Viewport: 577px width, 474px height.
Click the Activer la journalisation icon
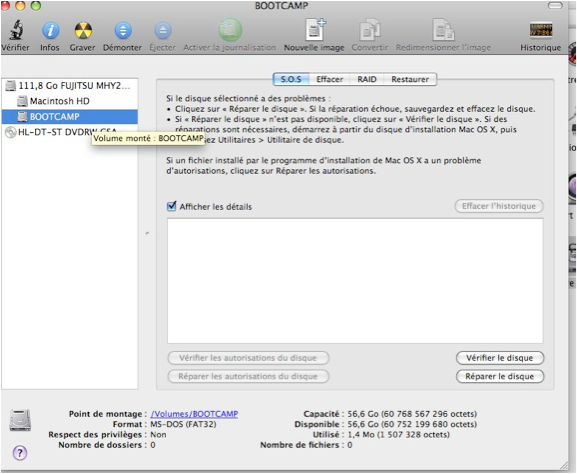tap(230, 30)
